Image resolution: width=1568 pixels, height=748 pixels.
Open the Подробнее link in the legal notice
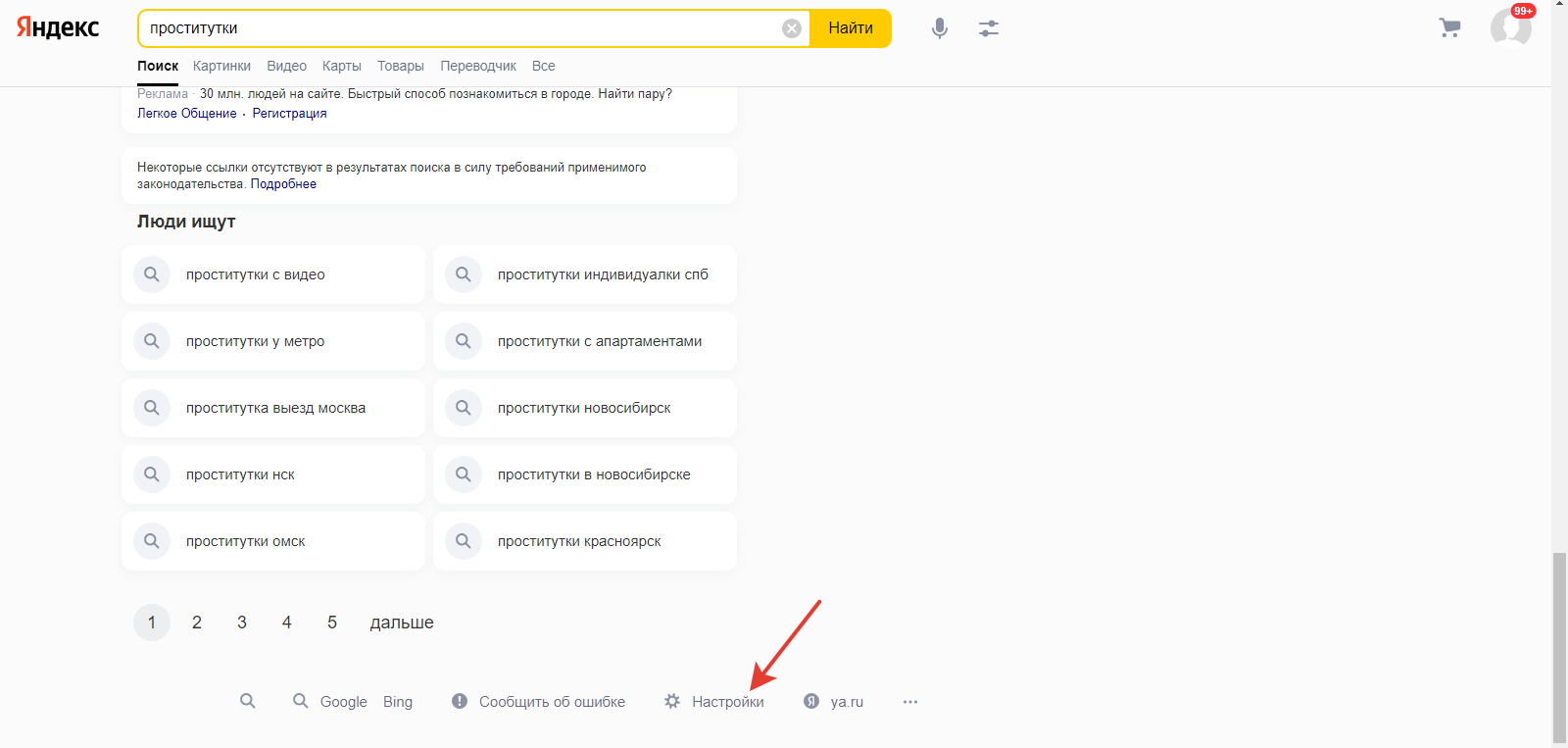click(x=283, y=184)
